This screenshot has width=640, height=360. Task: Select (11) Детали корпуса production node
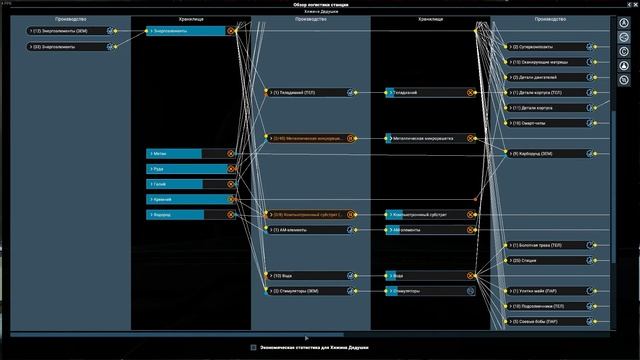click(549, 108)
